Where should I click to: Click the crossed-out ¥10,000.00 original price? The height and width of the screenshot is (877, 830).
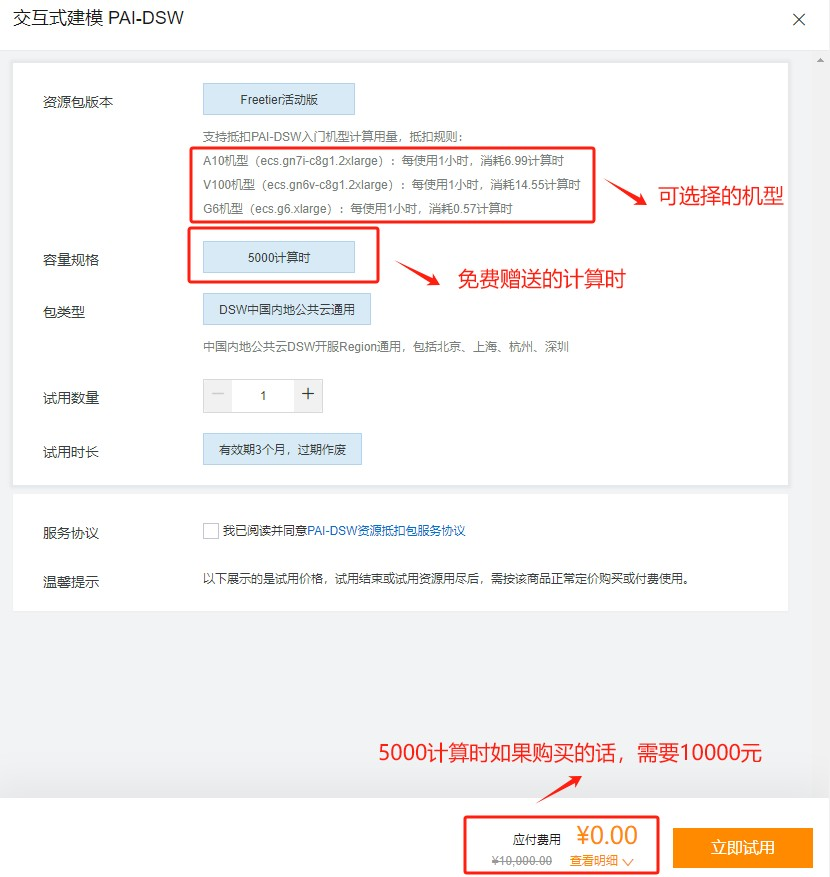click(x=521, y=860)
